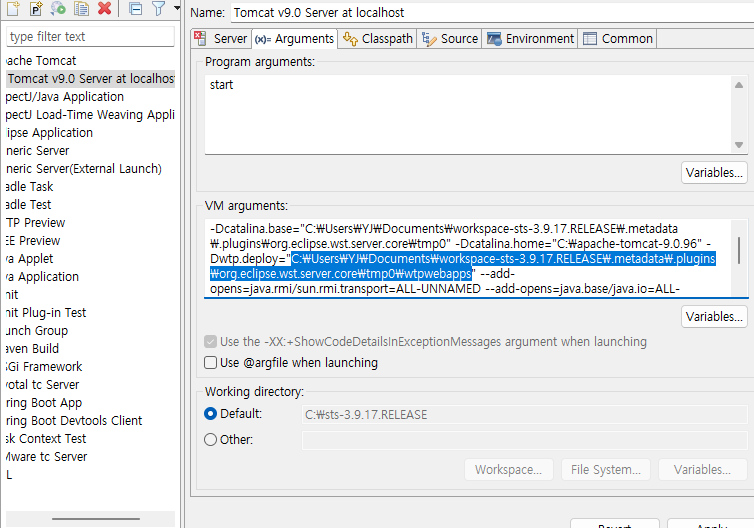Click Program arguments scrollbar down arrow
754x528 pixels.
739,145
